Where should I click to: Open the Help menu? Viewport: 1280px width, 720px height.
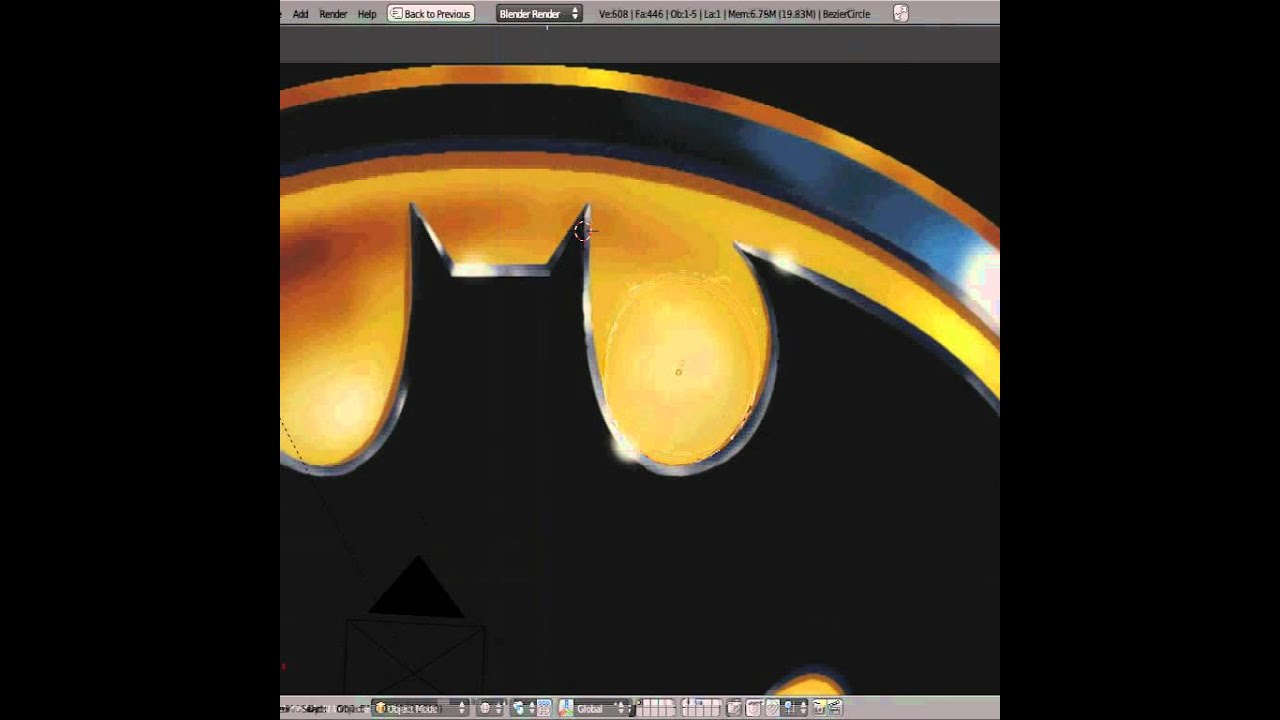pos(367,14)
